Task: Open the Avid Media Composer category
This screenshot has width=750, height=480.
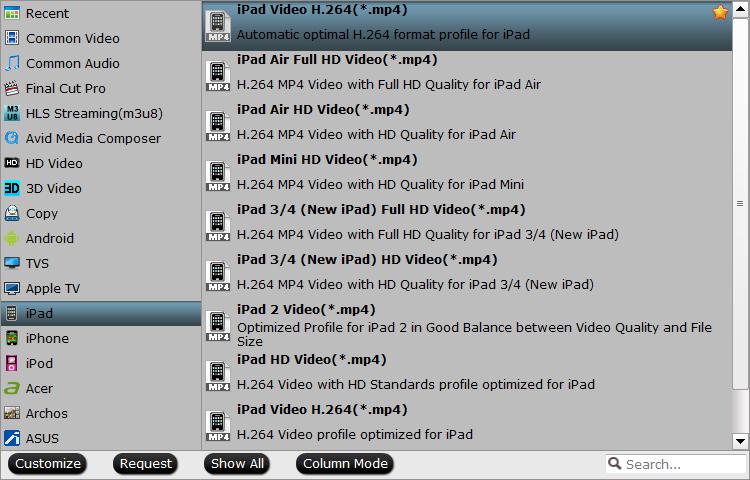Action: click(x=101, y=138)
